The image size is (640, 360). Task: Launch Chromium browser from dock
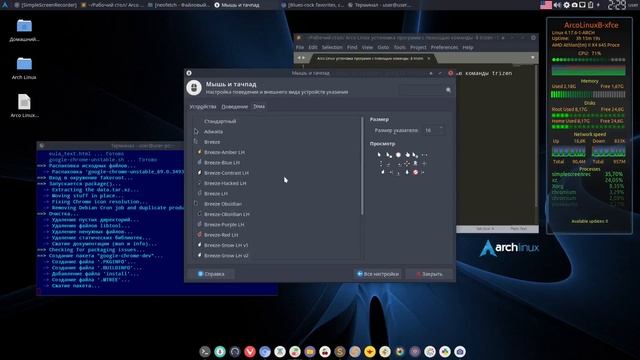pyautogui.click(x=265, y=351)
